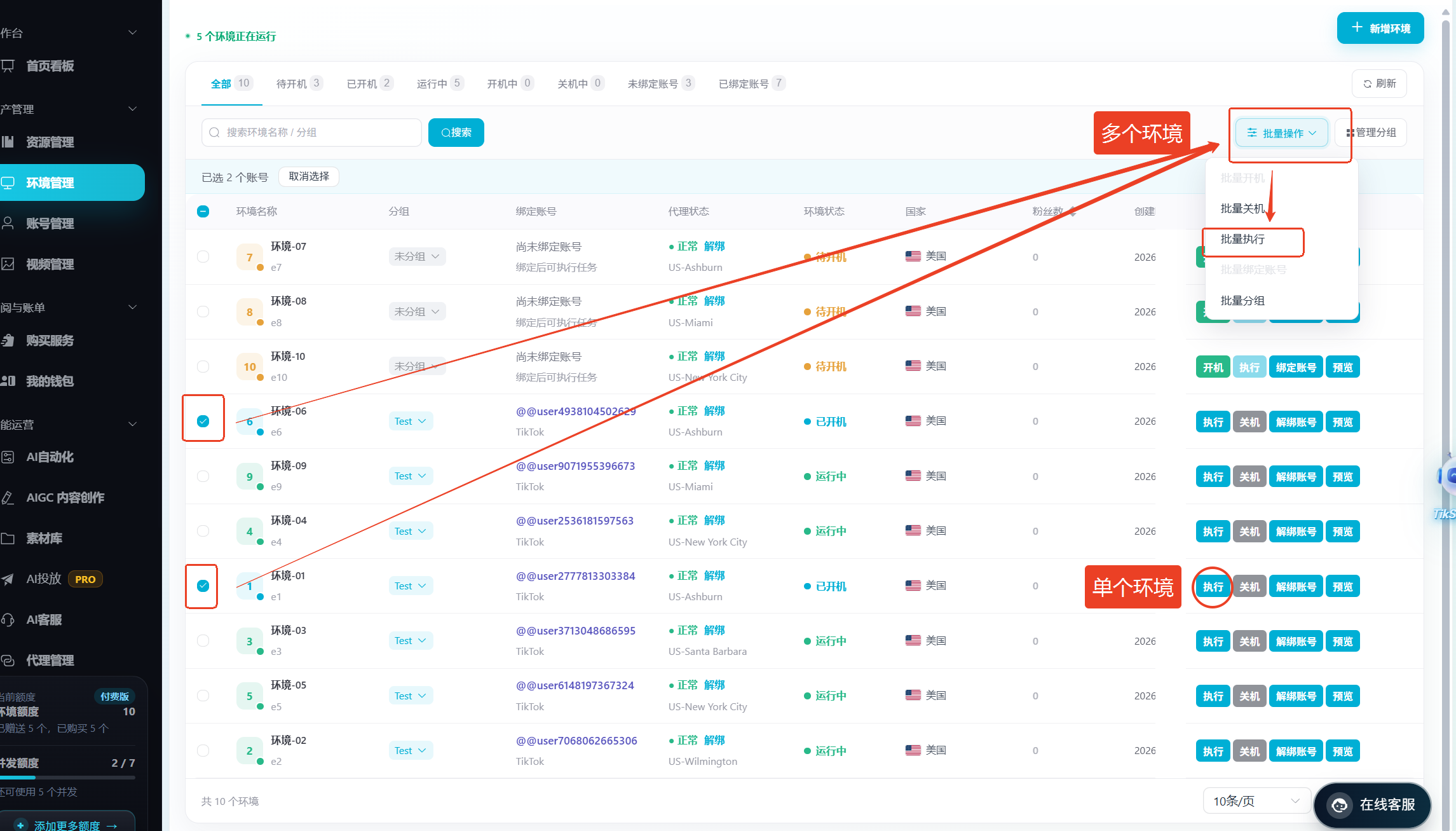1456x831 pixels.
Task: Open the 未分组 dropdown for 环境-07
Action: pyautogui.click(x=417, y=256)
